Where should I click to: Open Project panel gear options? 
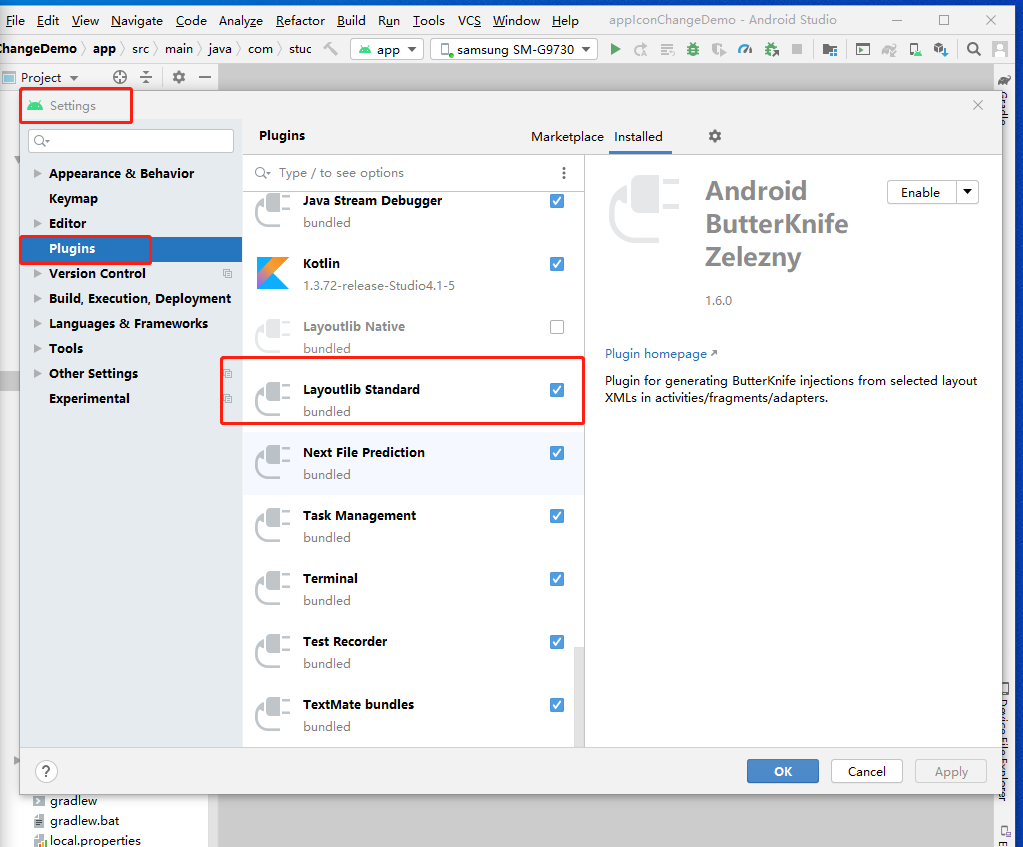click(179, 77)
